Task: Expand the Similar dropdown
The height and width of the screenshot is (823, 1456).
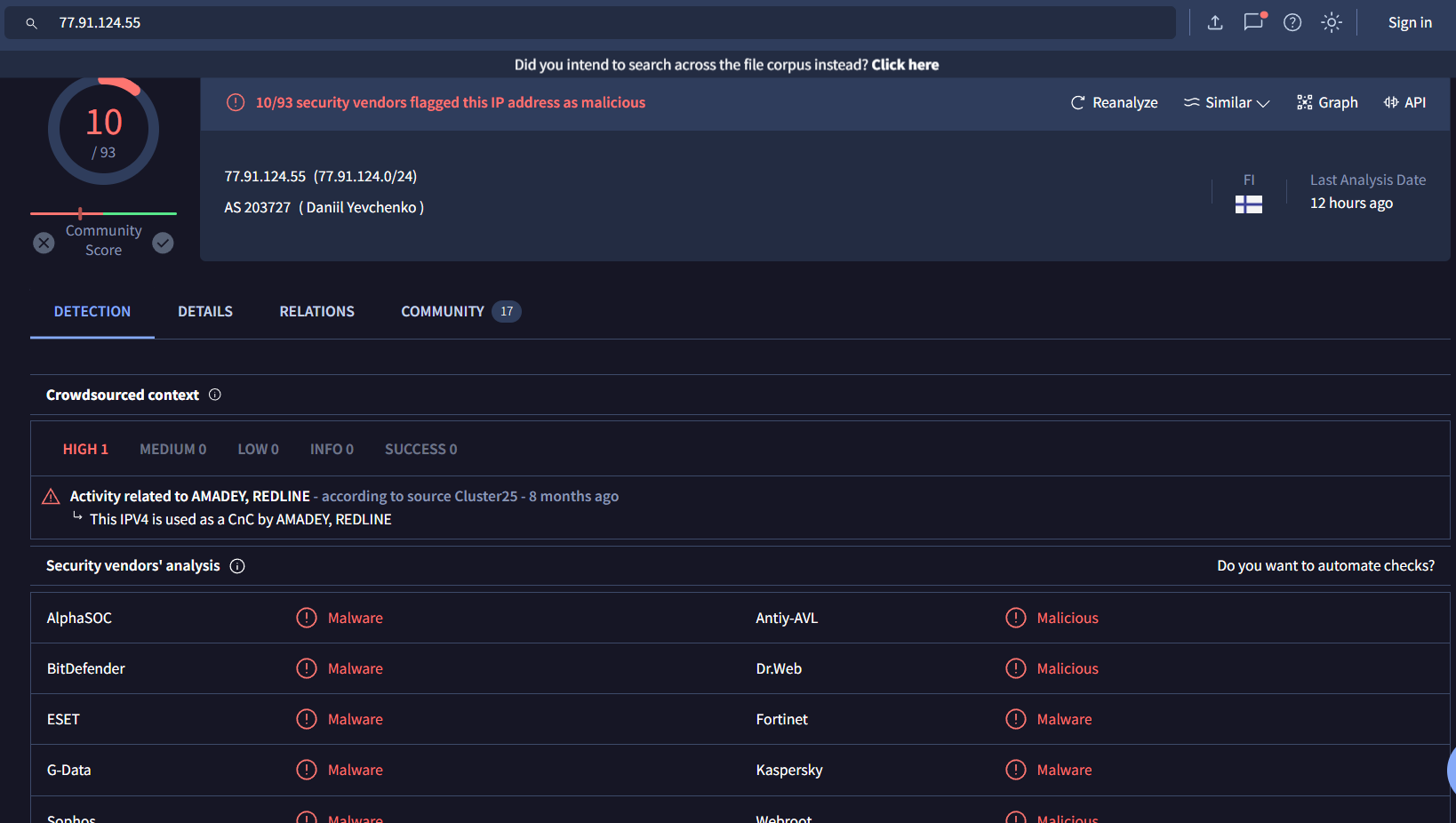Action: (1227, 103)
